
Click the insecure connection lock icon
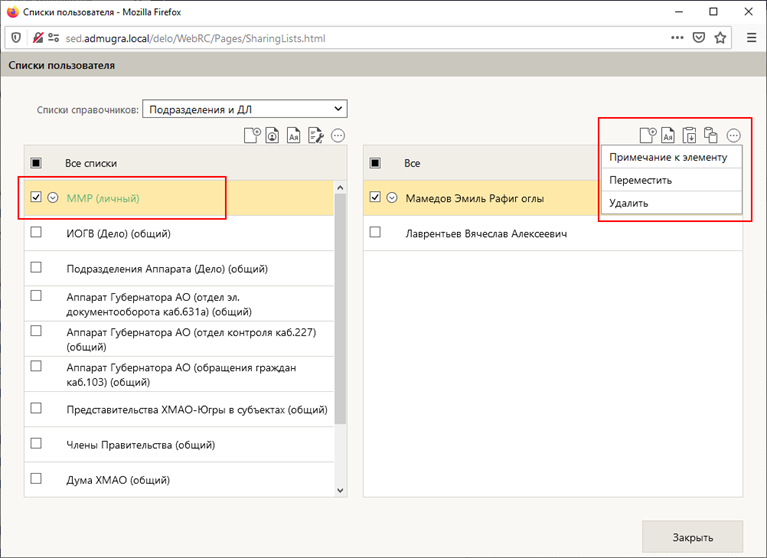(x=37, y=38)
